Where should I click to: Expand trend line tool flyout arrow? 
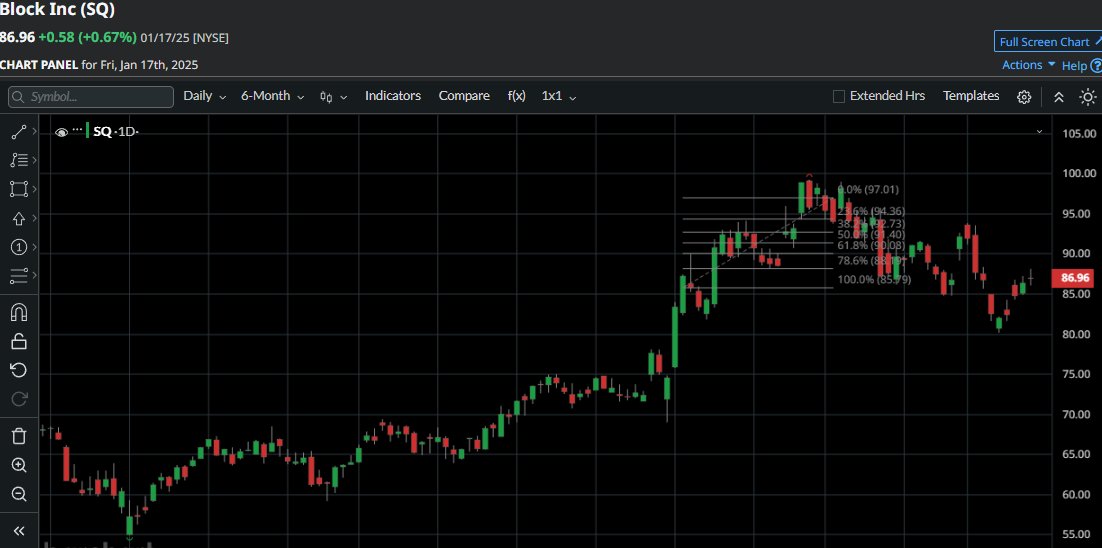pyautogui.click(x=34, y=131)
